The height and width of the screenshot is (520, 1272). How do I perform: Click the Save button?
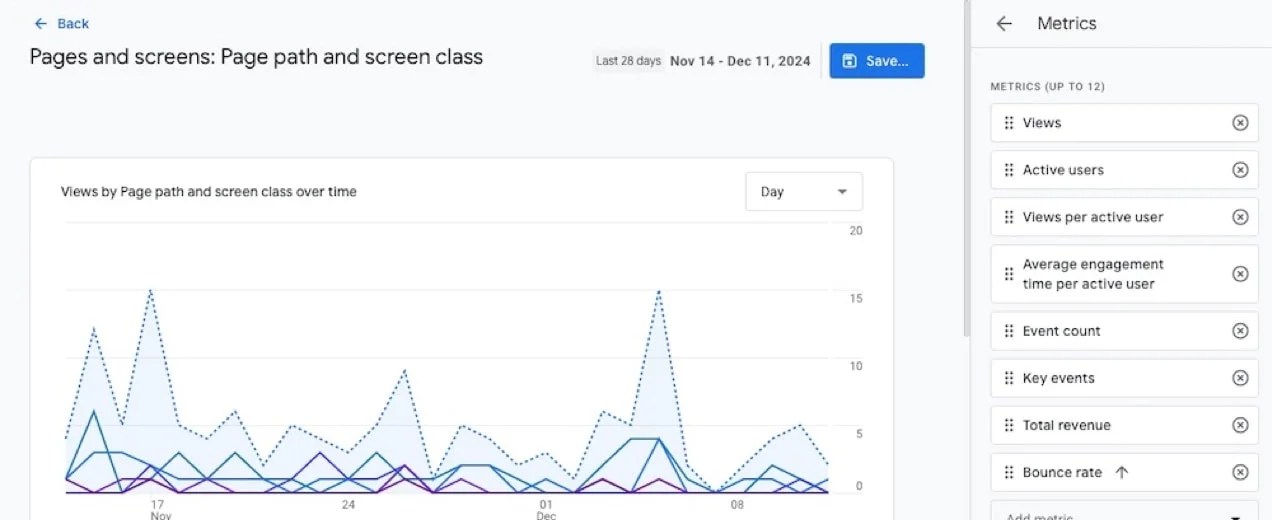[x=876, y=61]
